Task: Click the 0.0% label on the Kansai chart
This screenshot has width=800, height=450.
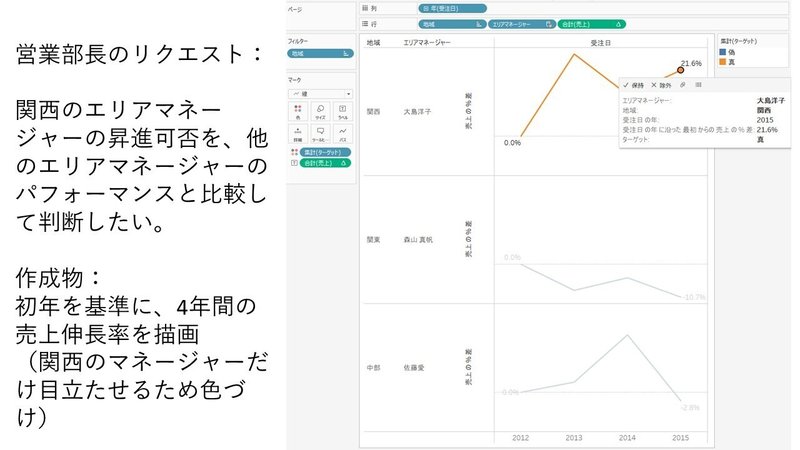Action: [x=512, y=143]
